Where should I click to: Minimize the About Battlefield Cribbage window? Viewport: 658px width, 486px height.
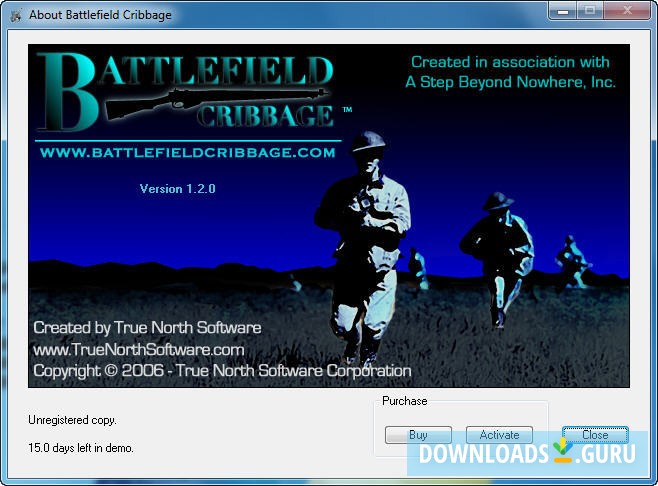tap(563, 10)
